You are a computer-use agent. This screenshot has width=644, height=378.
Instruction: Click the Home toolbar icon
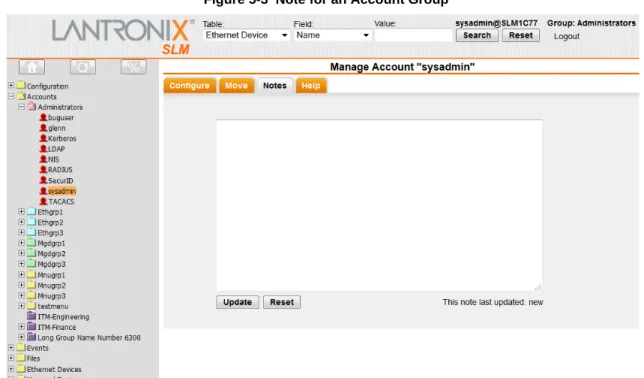pos(32,67)
